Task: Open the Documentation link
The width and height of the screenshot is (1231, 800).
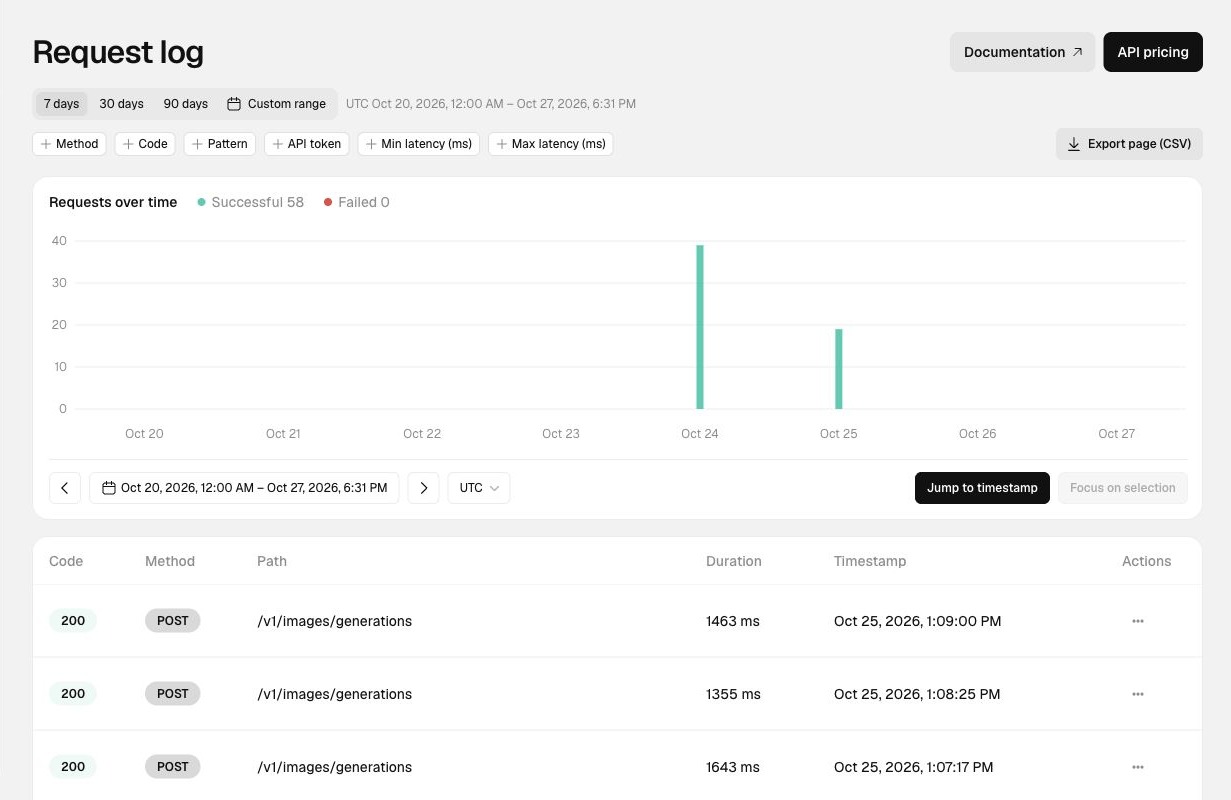Action: pyautogui.click(x=1022, y=52)
